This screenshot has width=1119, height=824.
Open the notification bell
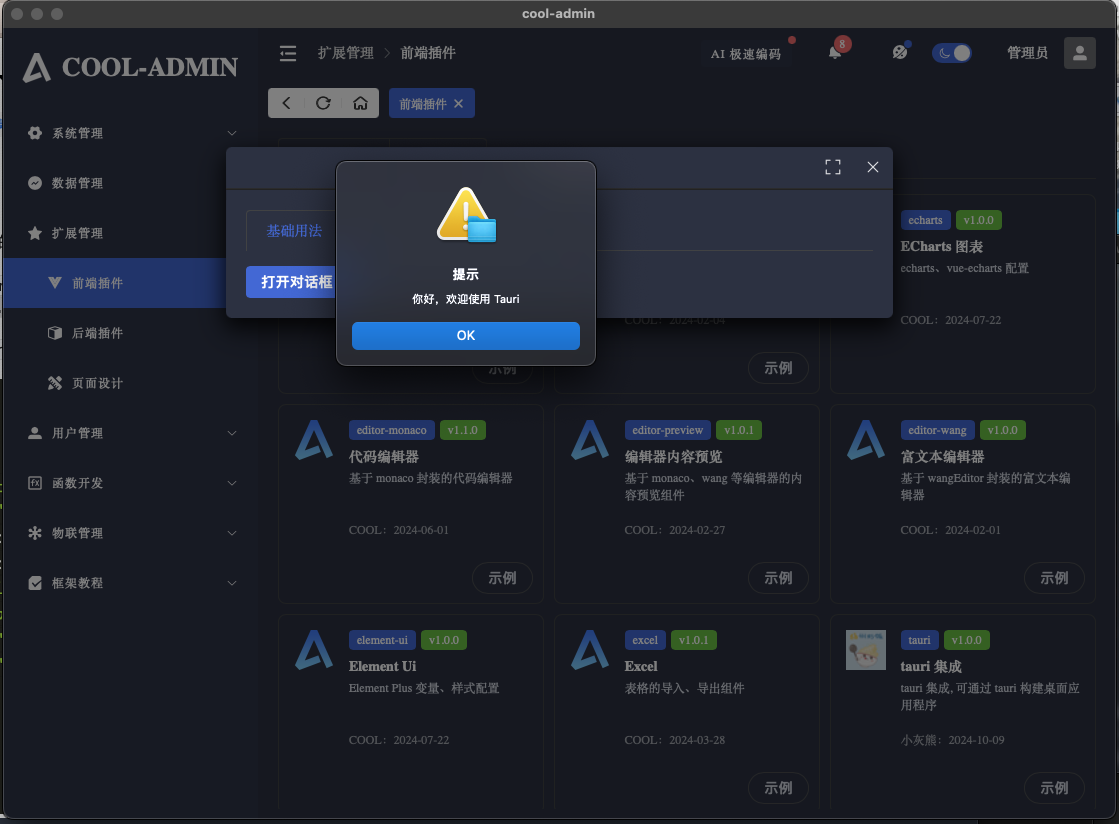click(835, 53)
